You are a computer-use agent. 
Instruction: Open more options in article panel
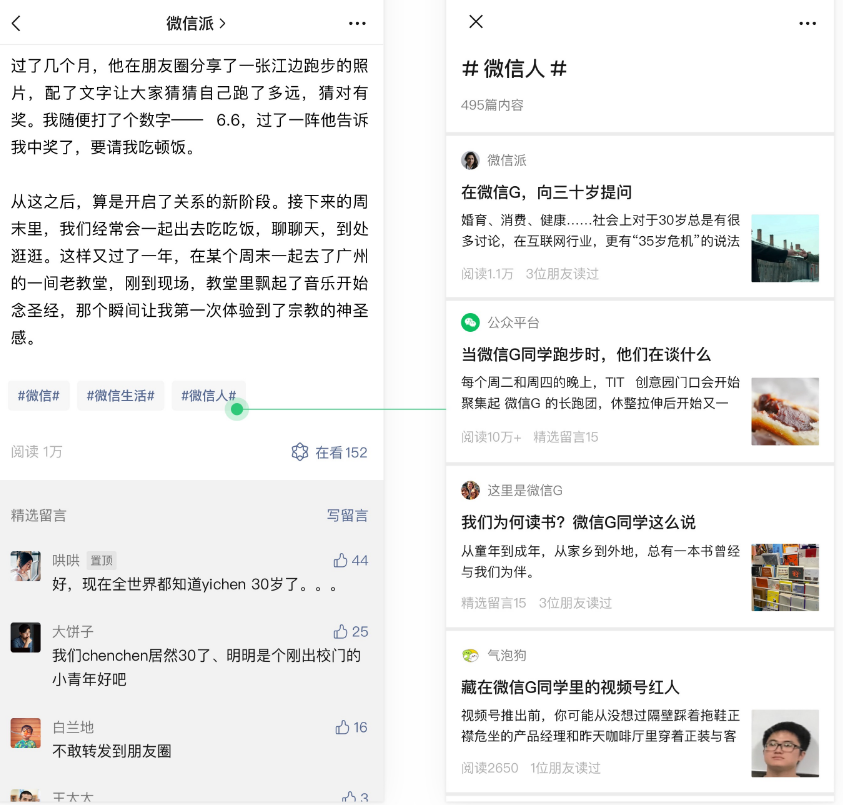pyautogui.click(x=357, y=23)
